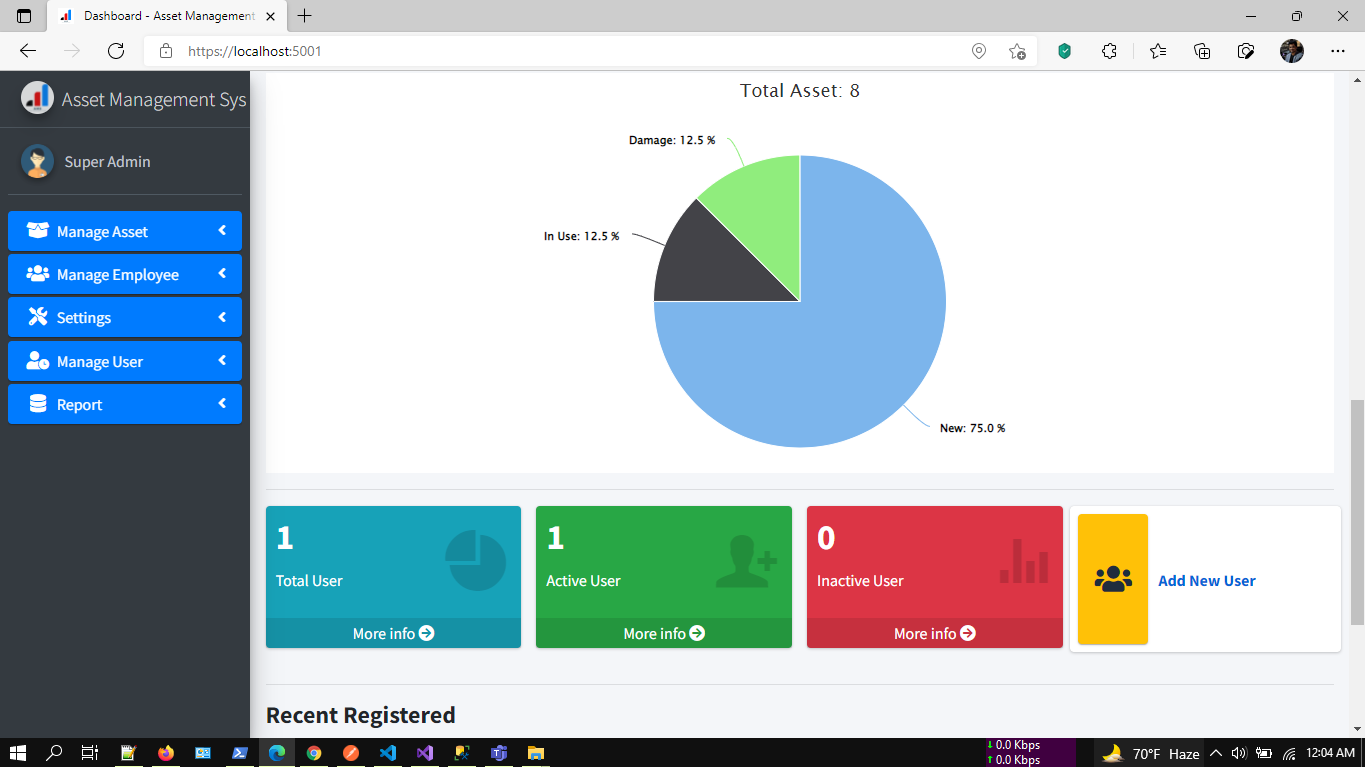Click More info under Inactive User
This screenshot has height=767, width=1365.
pos(935,633)
